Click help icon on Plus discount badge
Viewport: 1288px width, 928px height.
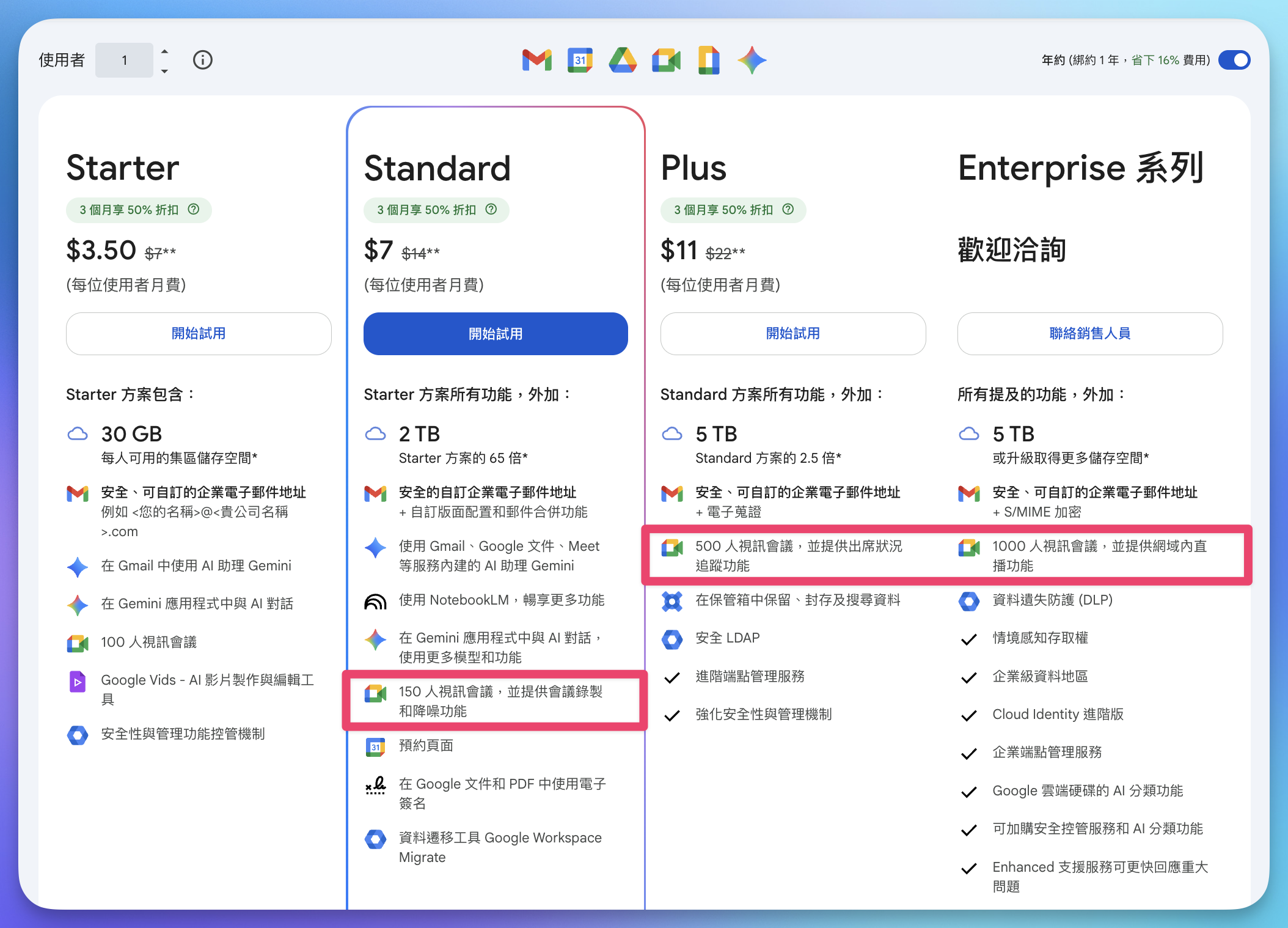pos(788,209)
